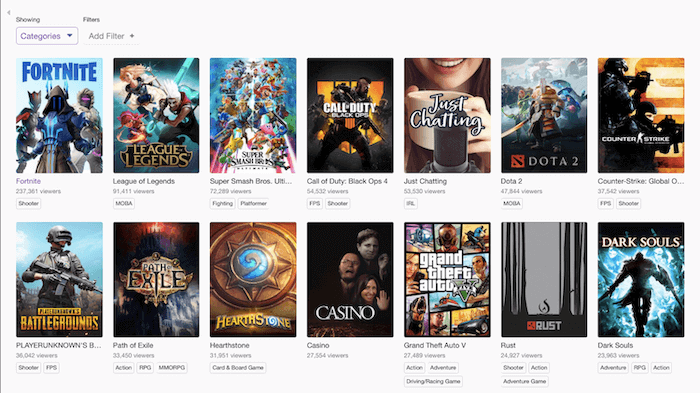Viewport: 700px width, 393px height.
Task: Open the Dota 2 cover art
Action: click(x=544, y=115)
